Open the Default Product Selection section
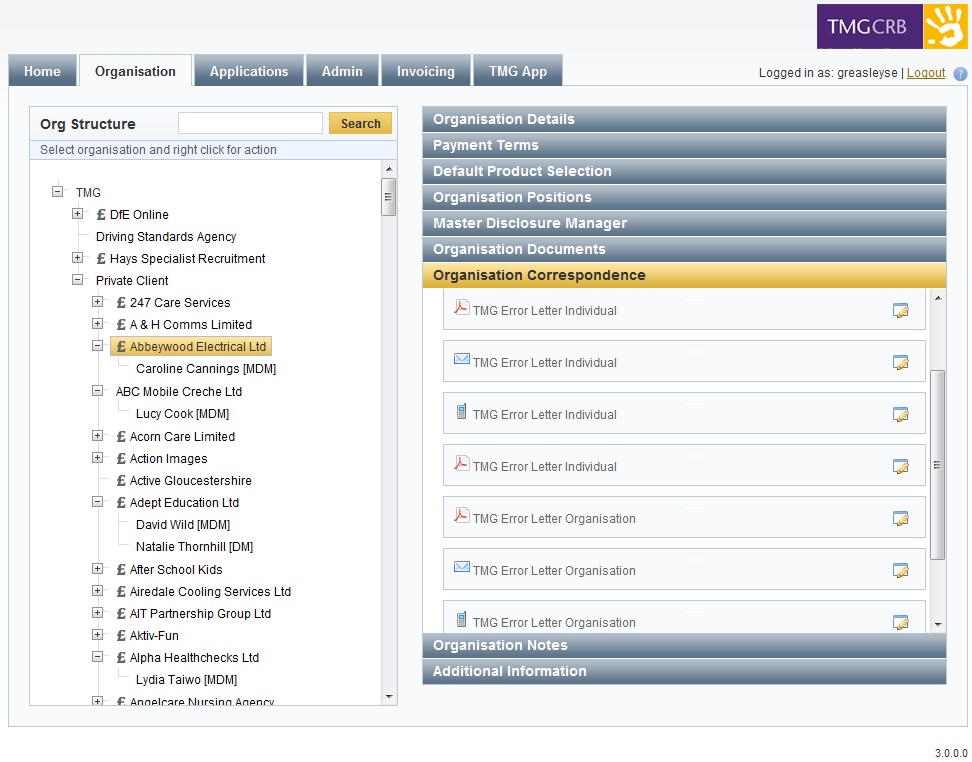This screenshot has height=762, width=972. tap(684, 171)
